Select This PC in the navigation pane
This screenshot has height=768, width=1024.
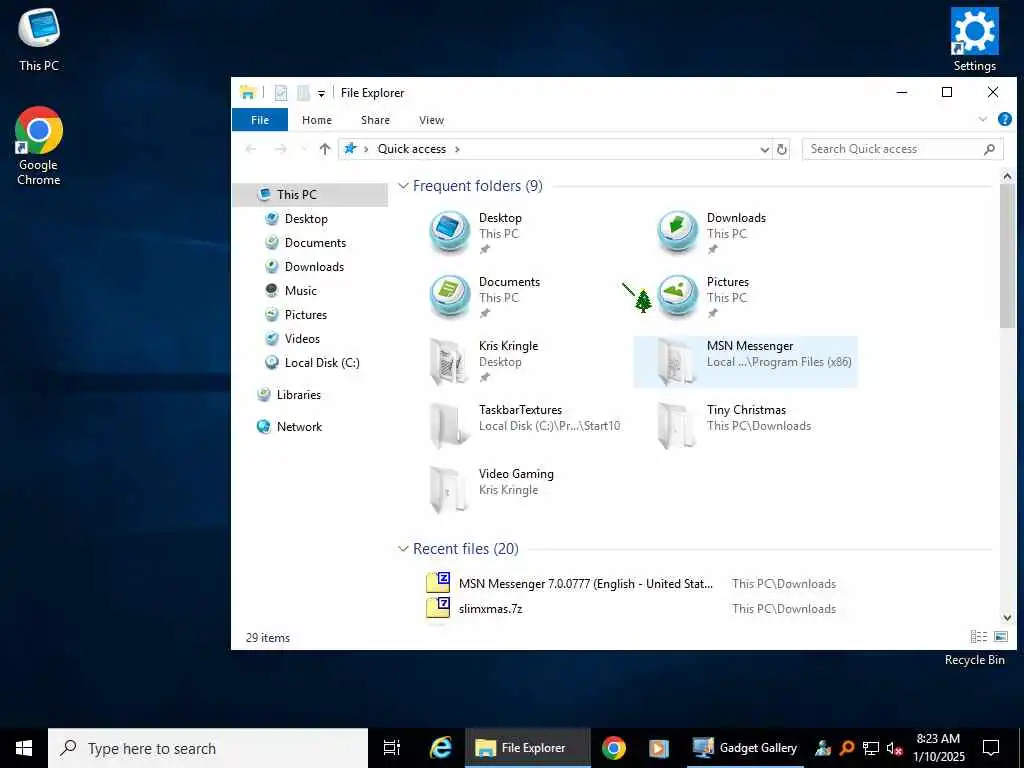click(x=310, y=194)
